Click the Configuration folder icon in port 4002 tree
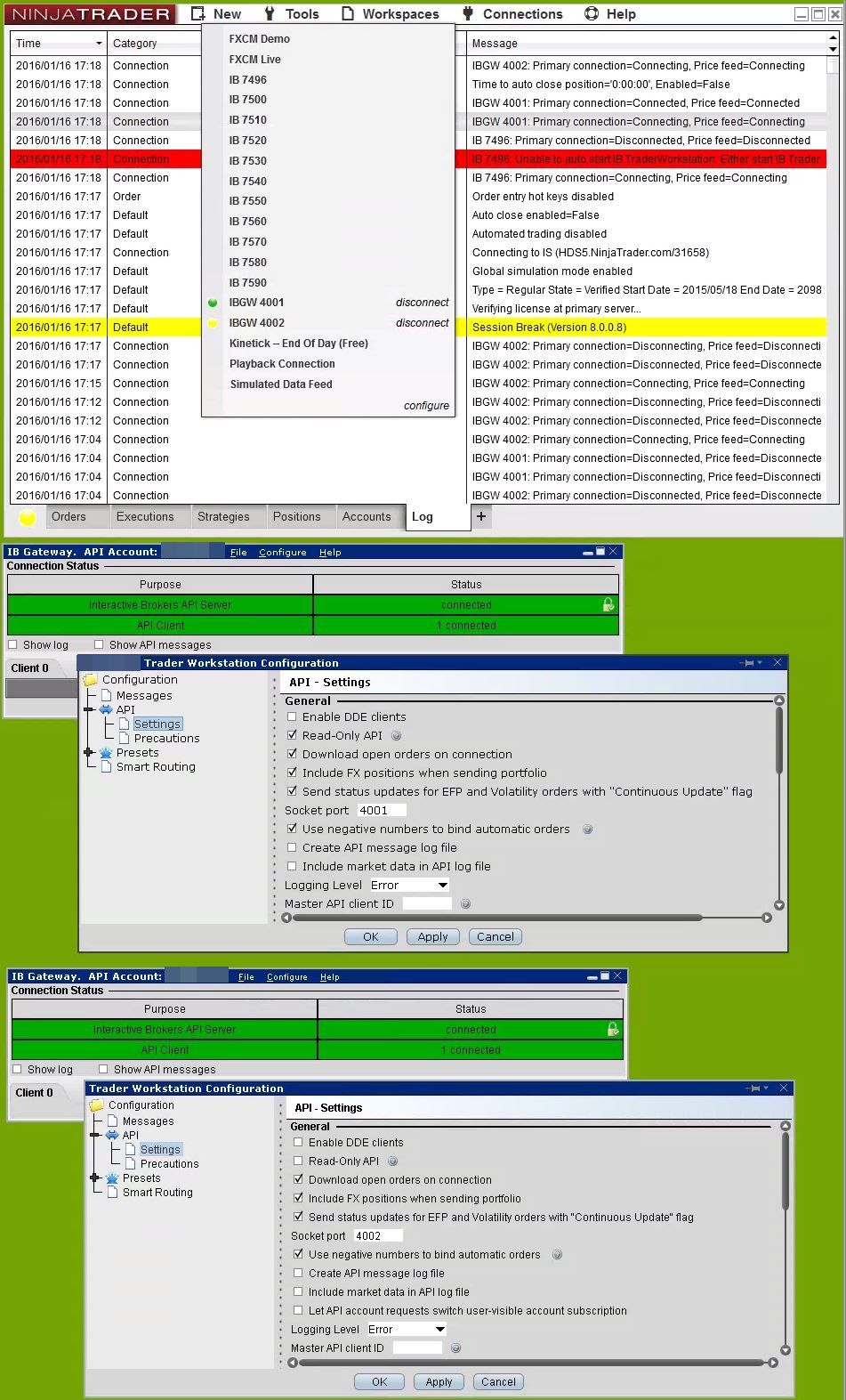This screenshot has width=846, height=1400. [97, 1105]
